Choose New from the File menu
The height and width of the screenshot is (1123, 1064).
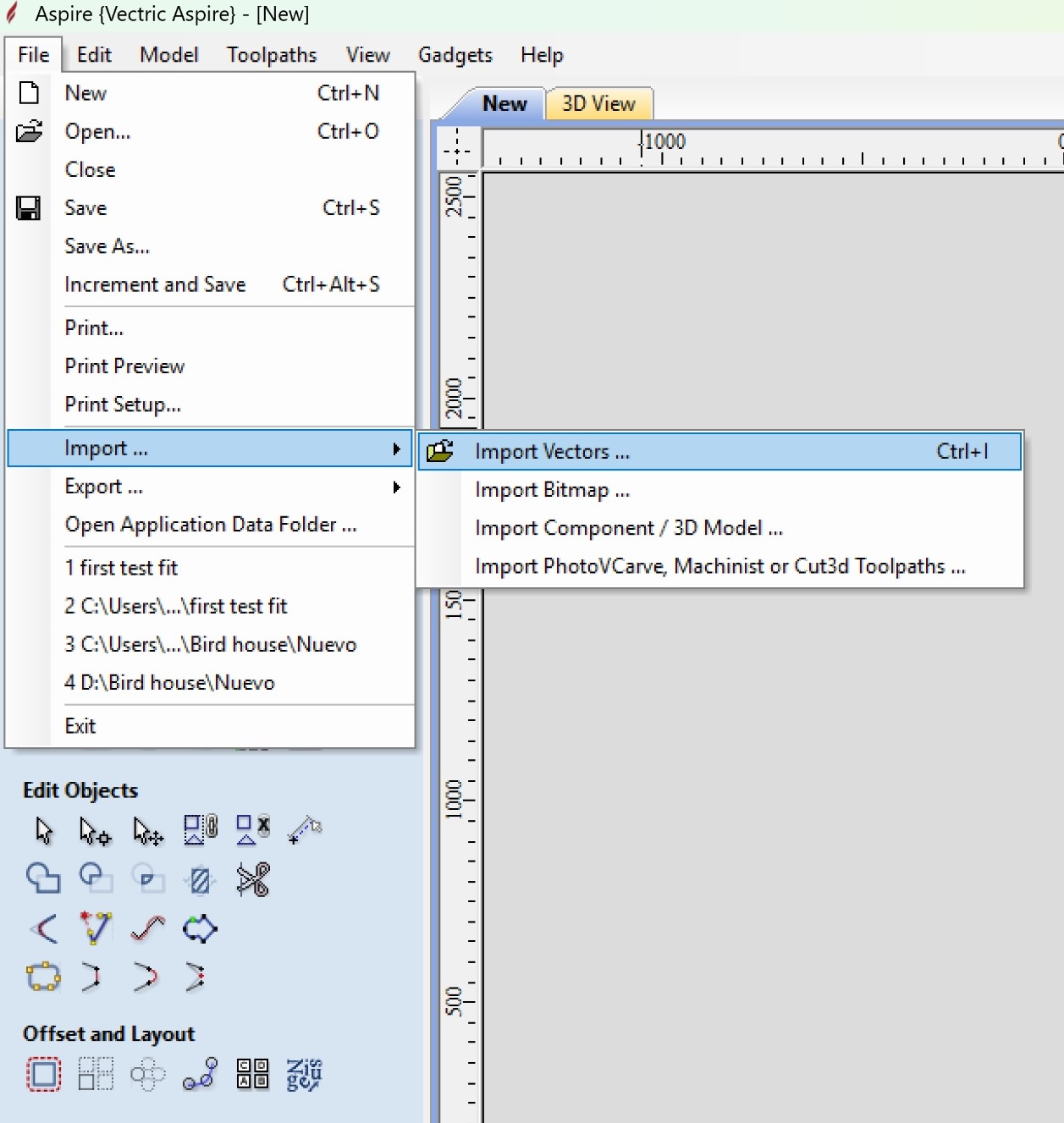pyautogui.click(x=210, y=93)
